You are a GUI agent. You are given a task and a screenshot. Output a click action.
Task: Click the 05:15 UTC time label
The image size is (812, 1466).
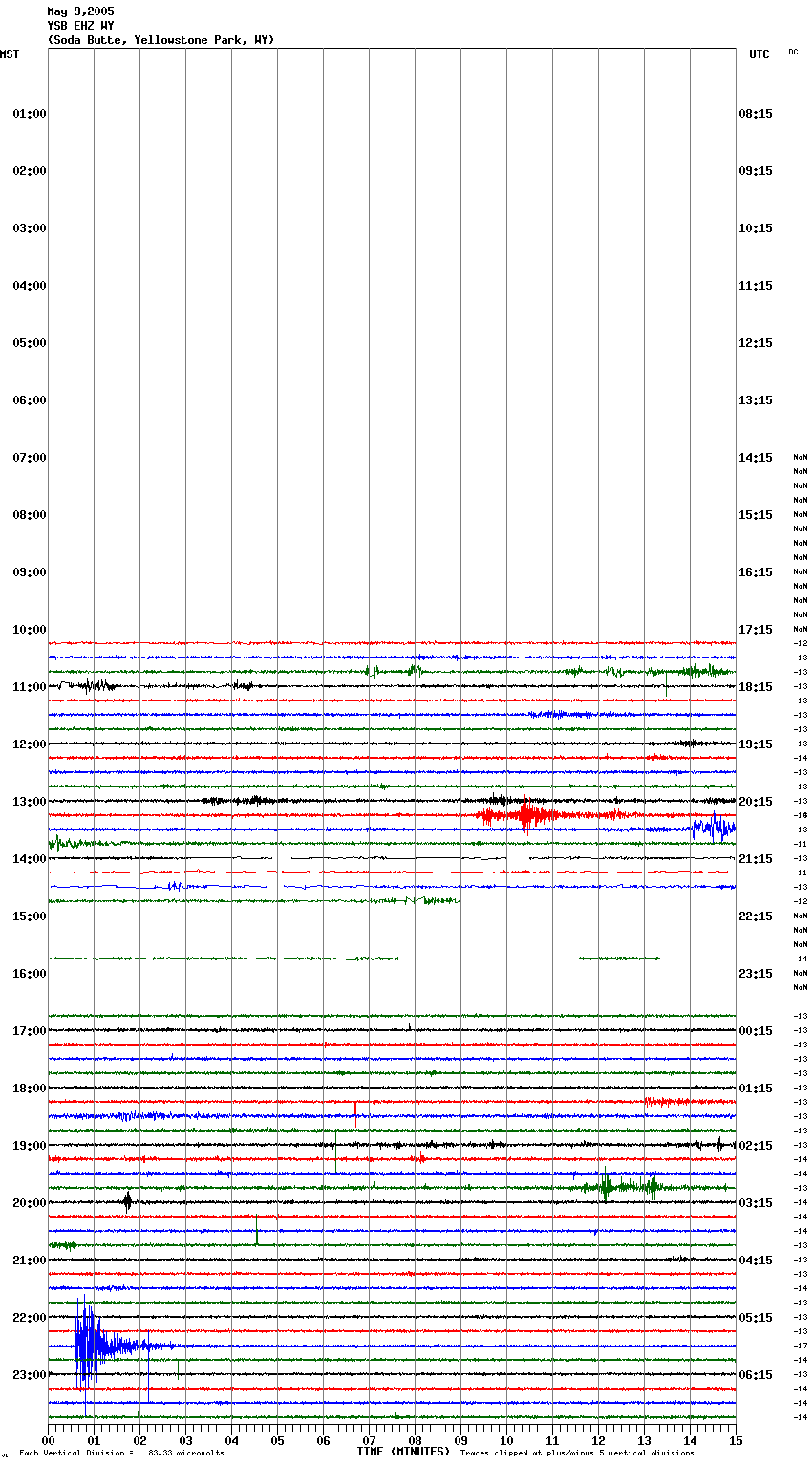click(x=756, y=1318)
